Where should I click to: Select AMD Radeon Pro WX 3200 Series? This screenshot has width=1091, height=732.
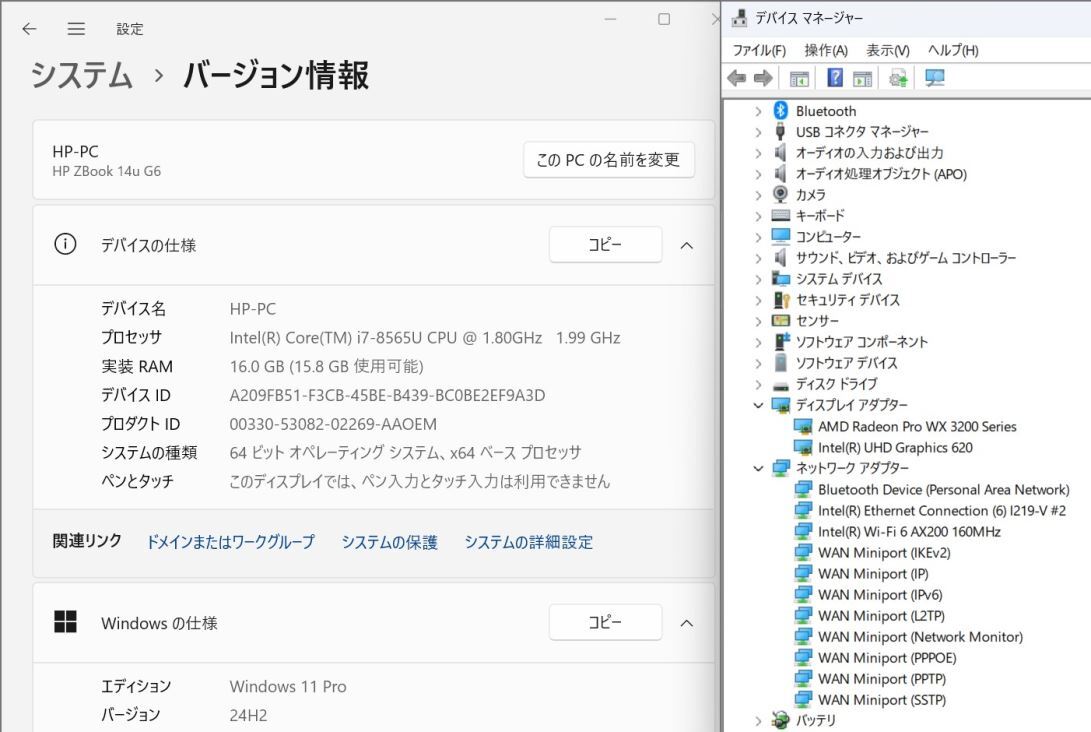click(x=916, y=426)
